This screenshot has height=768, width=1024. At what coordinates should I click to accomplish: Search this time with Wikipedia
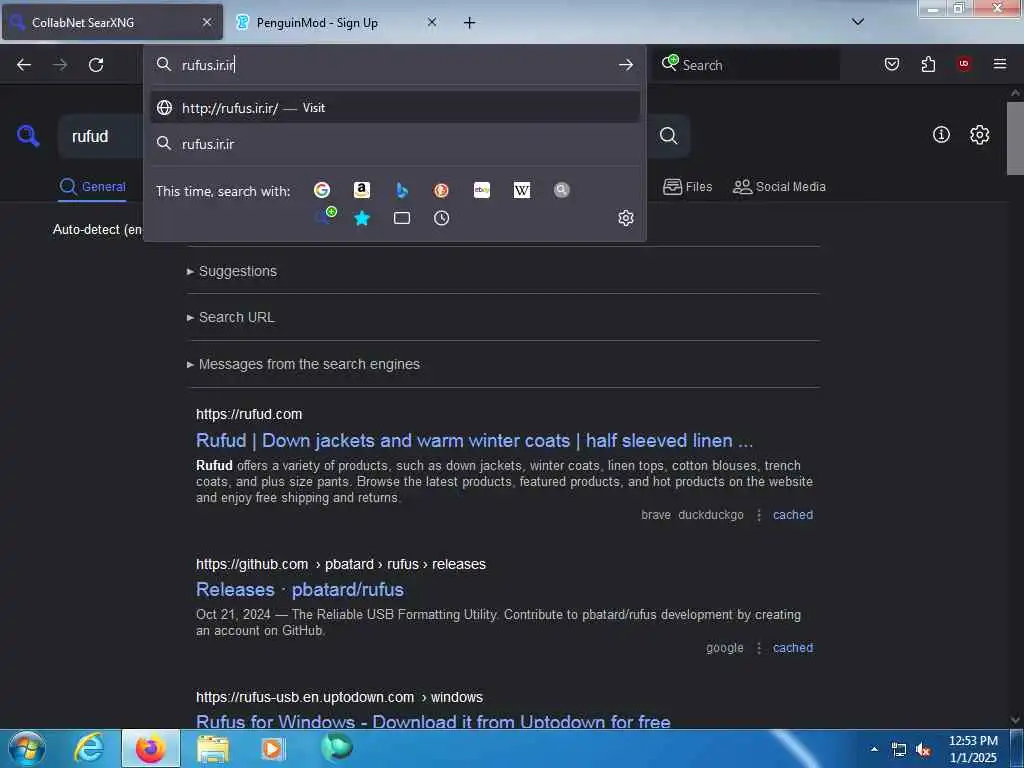pos(522,190)
